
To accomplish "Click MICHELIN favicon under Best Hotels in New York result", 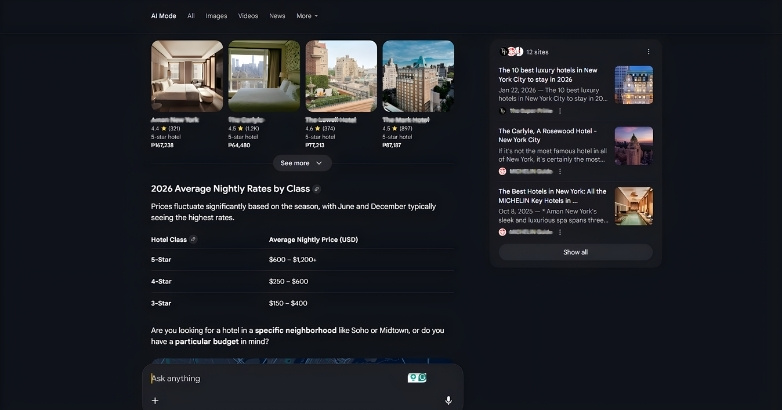I will [x=502, y=232].
